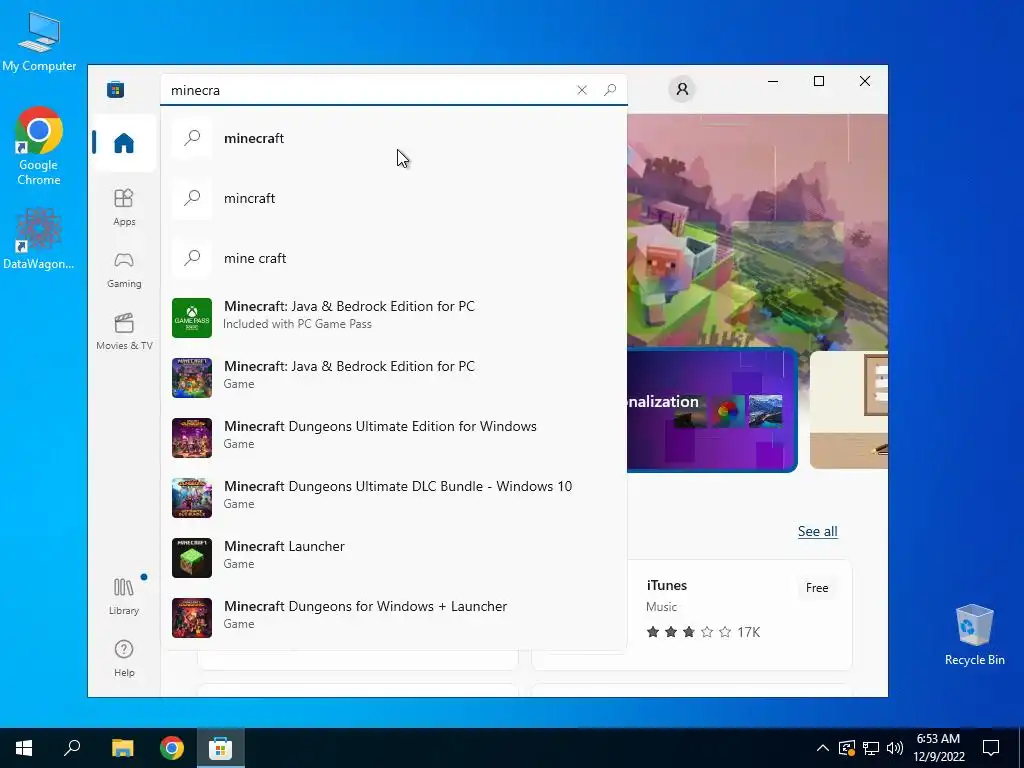Select the 'minecraft' search suggestion
The width and height of the screenshot is (1024, 768).
click(394, 138)
